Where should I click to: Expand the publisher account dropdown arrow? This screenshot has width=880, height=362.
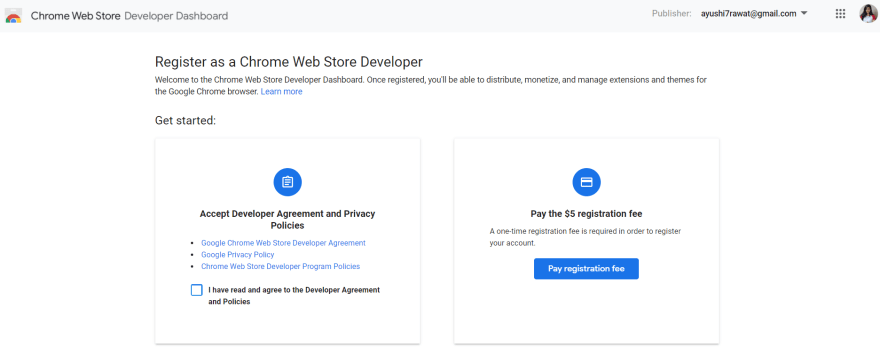click(x=804, y=13)
